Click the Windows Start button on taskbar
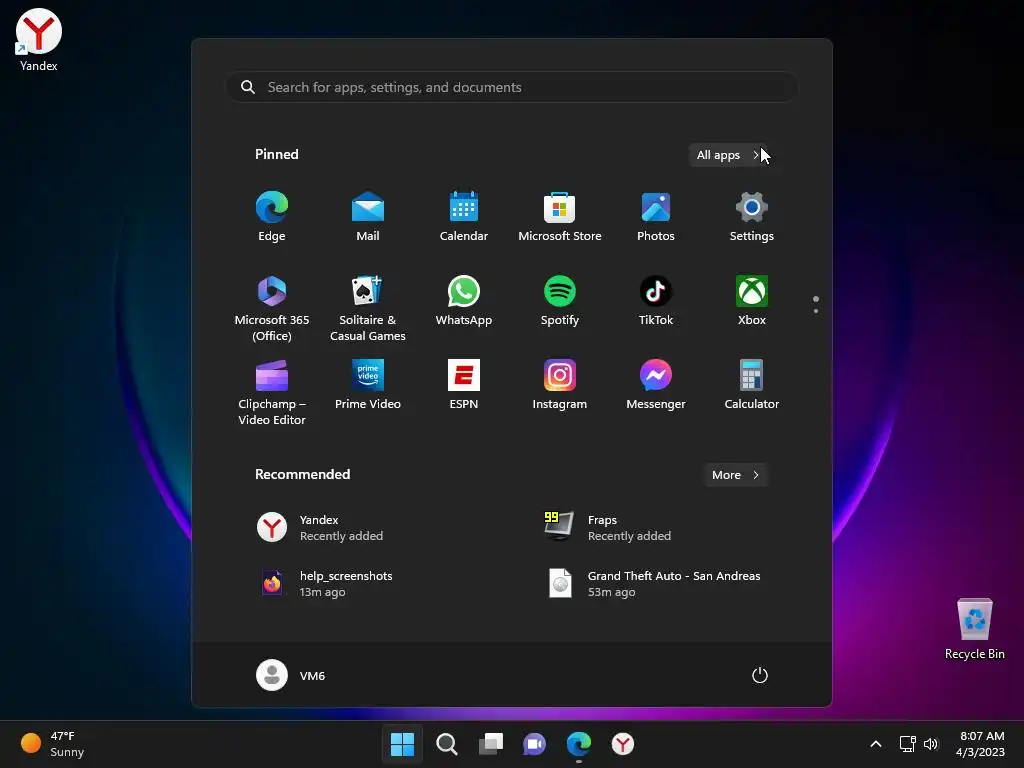 pyautogui.click(x=402, y=744)
